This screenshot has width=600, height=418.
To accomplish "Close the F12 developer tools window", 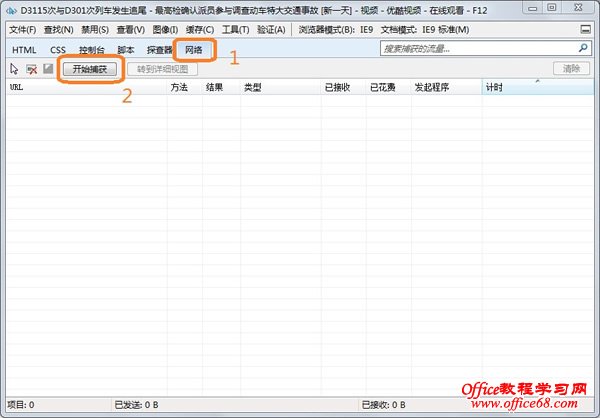I will coord(579,8).
